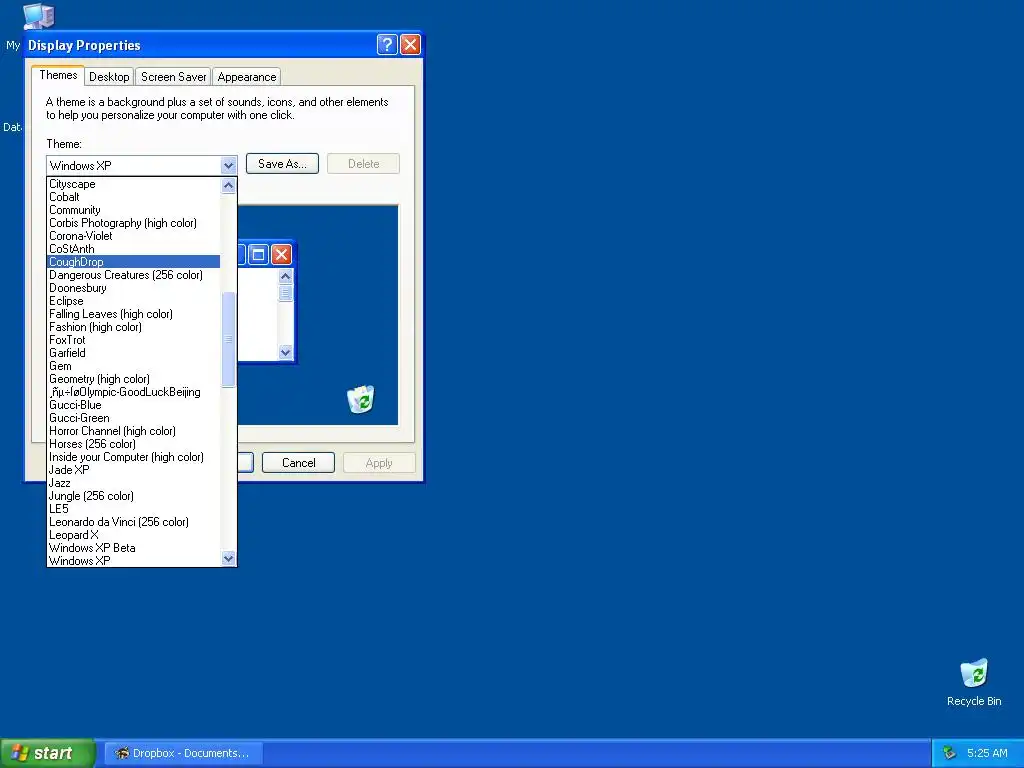Select Horses (256 color) theme
Screen dimensions: 1024x768
134,444
